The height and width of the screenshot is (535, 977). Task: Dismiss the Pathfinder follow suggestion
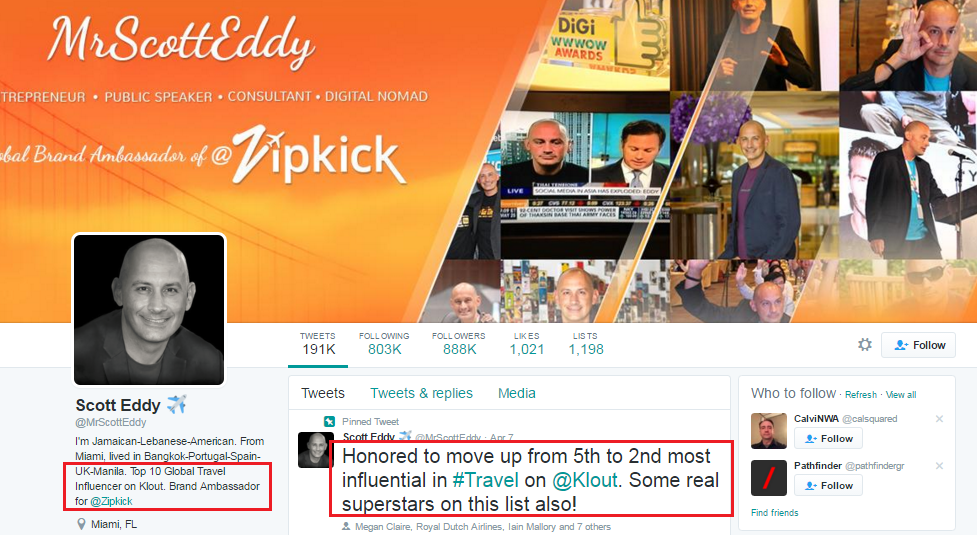pyautogui.click(x=939, y=466)
